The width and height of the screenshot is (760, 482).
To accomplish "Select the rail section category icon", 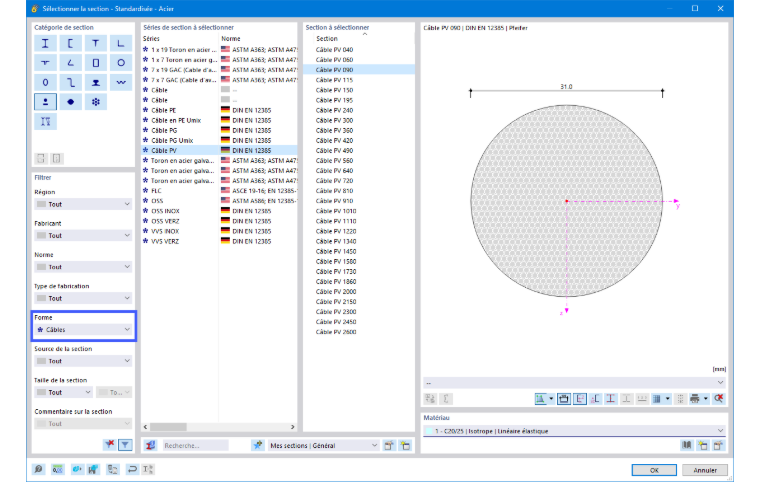I will point(95,82).
